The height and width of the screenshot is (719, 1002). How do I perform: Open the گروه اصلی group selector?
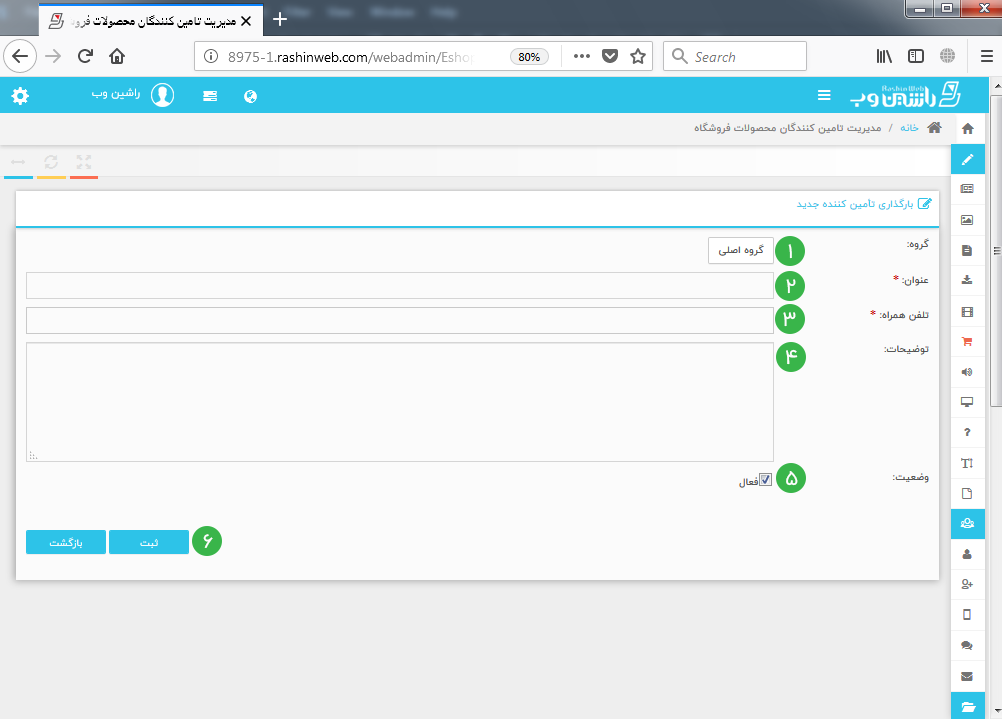point(741,251)
